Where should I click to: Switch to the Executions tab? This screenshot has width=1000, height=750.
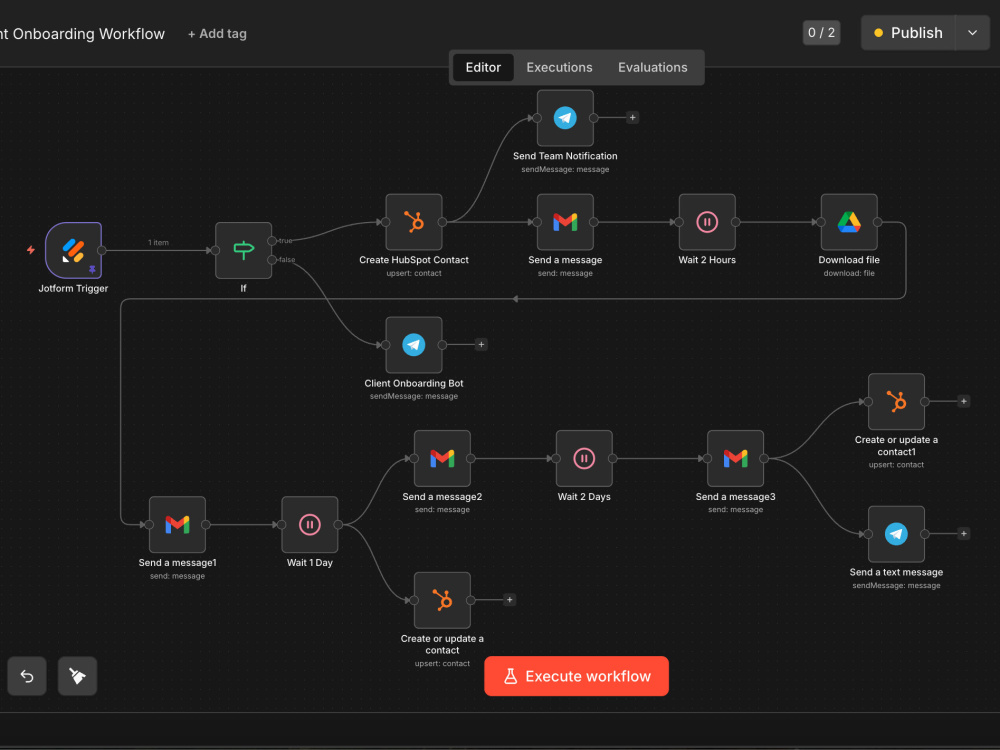tap(559, 68)
